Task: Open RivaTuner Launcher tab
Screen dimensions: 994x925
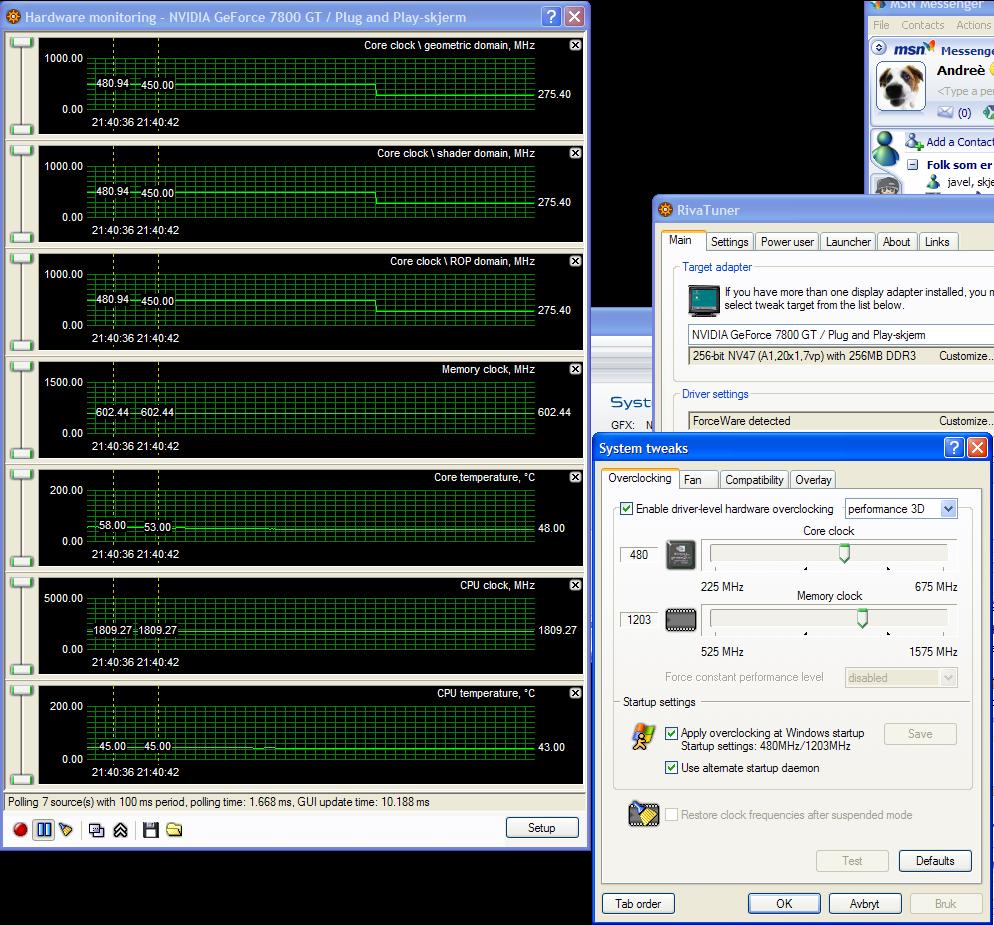Action: tap(848, 242)
